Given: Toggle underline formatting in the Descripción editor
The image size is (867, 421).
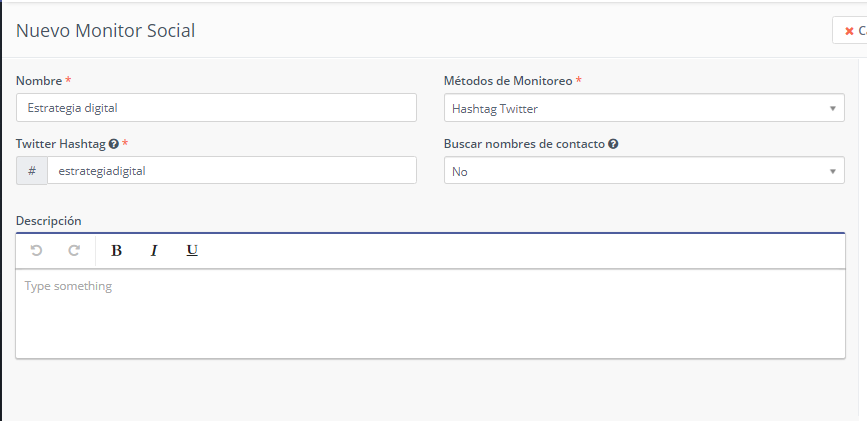Looking at the screenshot, I should coord(192,251).
